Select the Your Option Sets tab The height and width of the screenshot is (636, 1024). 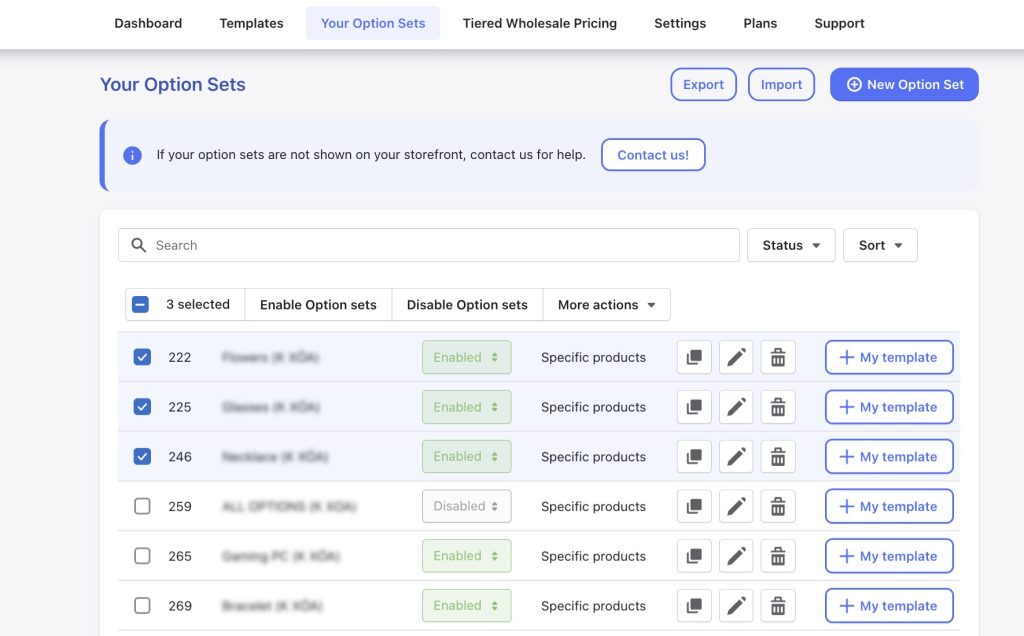(x=373, y=24)
